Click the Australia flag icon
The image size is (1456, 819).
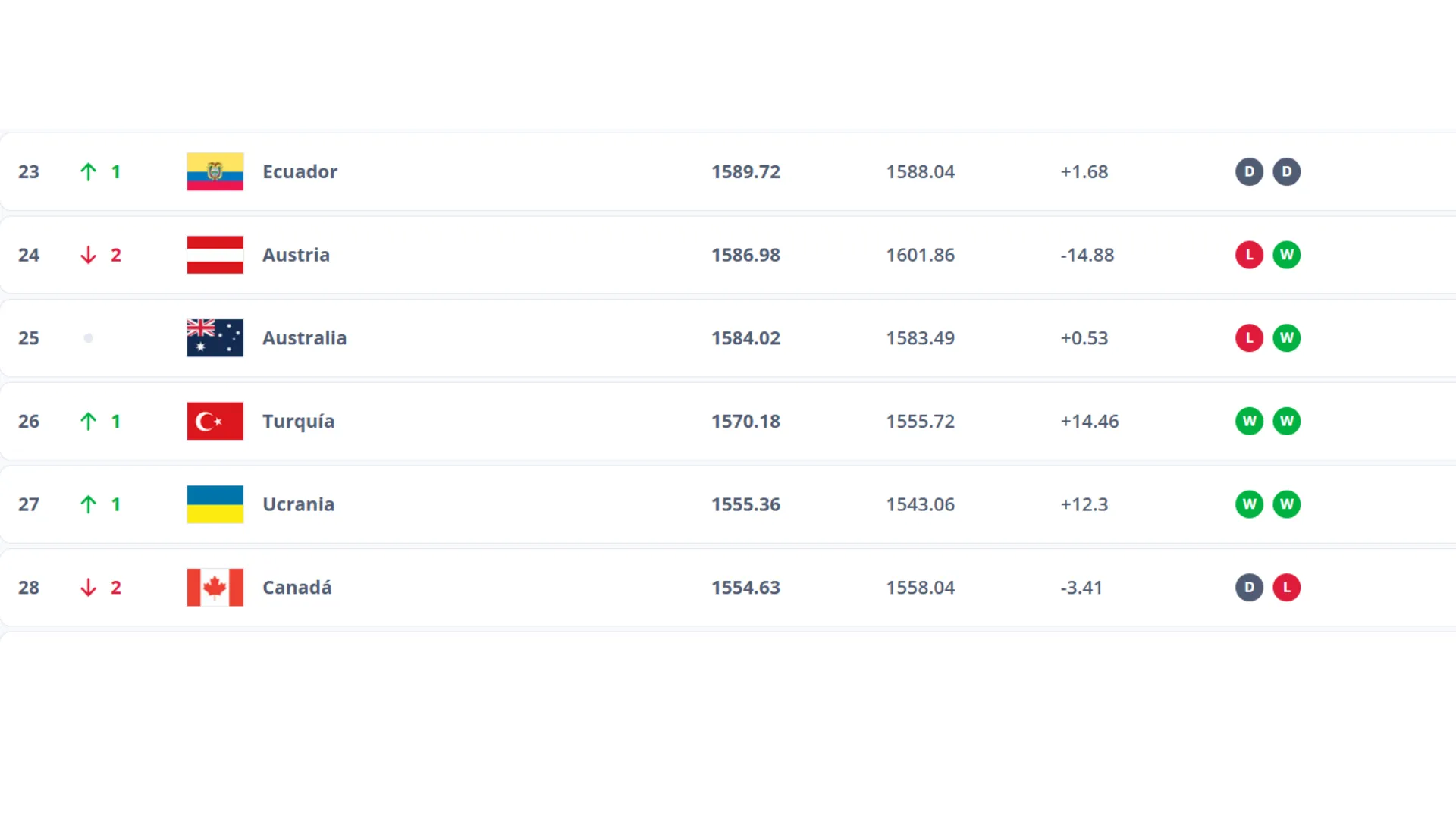coord(215,338)
